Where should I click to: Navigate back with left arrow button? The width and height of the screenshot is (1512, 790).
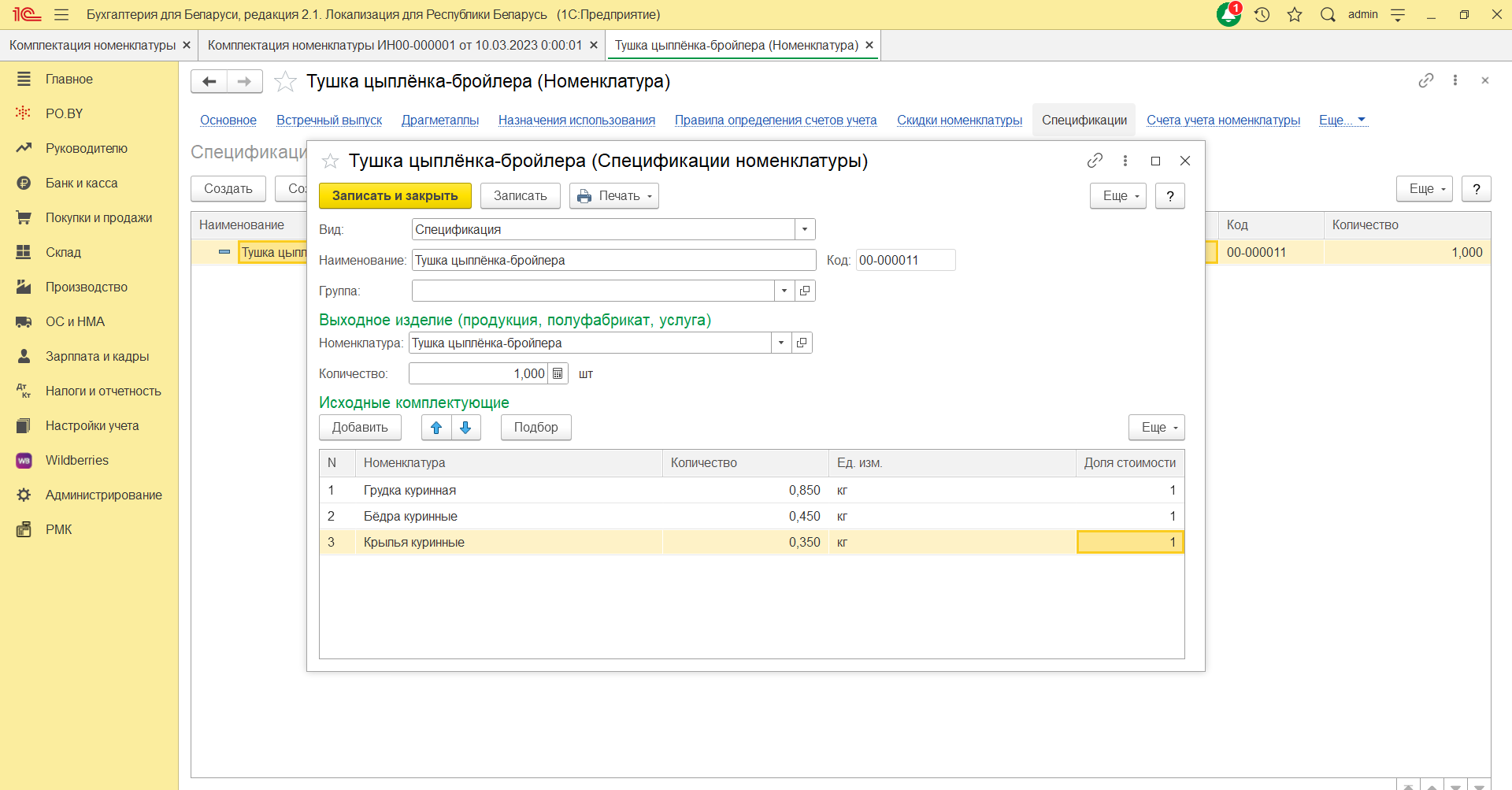209,82
